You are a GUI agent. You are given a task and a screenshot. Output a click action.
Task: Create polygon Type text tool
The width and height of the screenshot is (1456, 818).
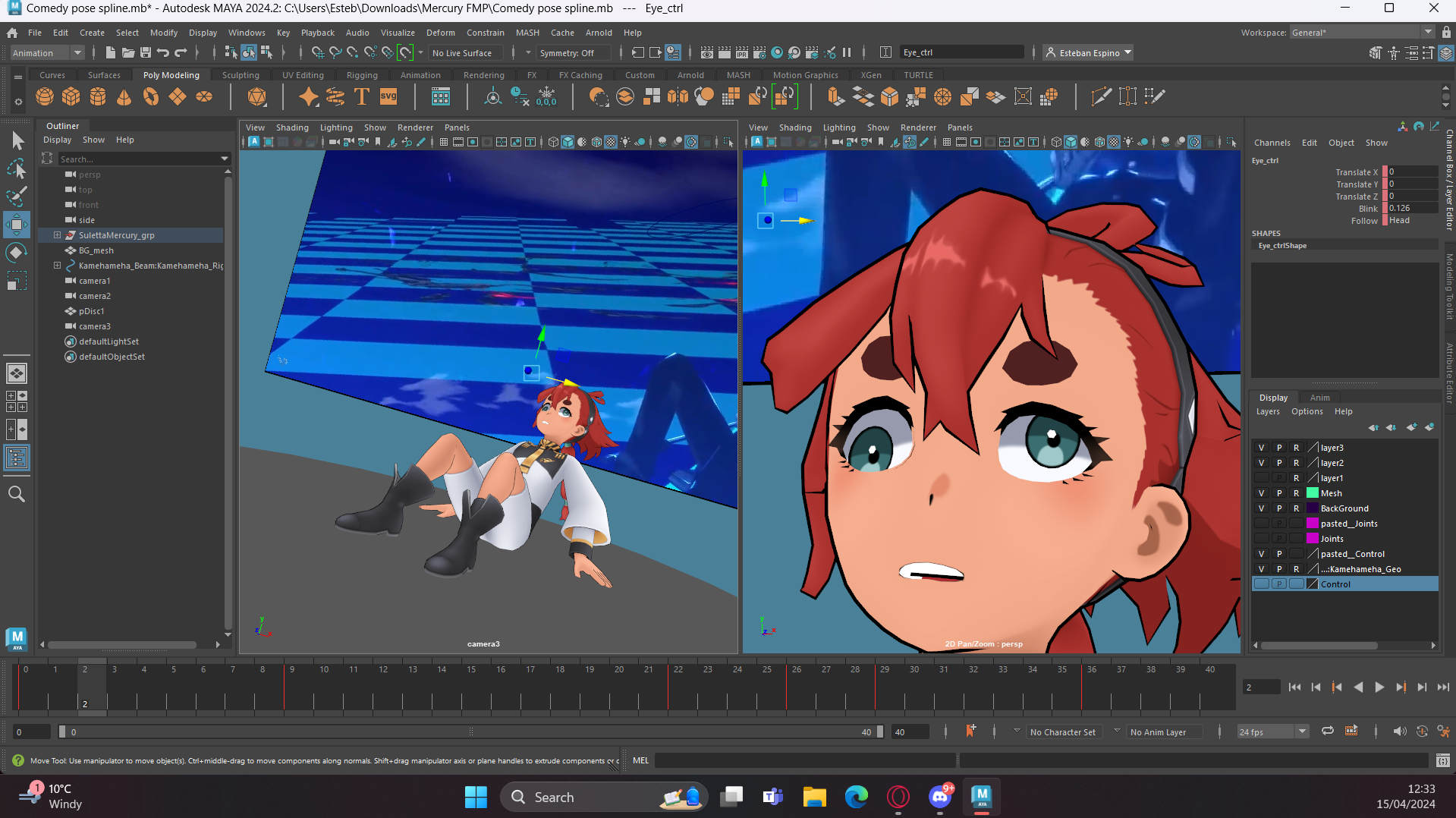pyautogui.click(x=362, y=96)
